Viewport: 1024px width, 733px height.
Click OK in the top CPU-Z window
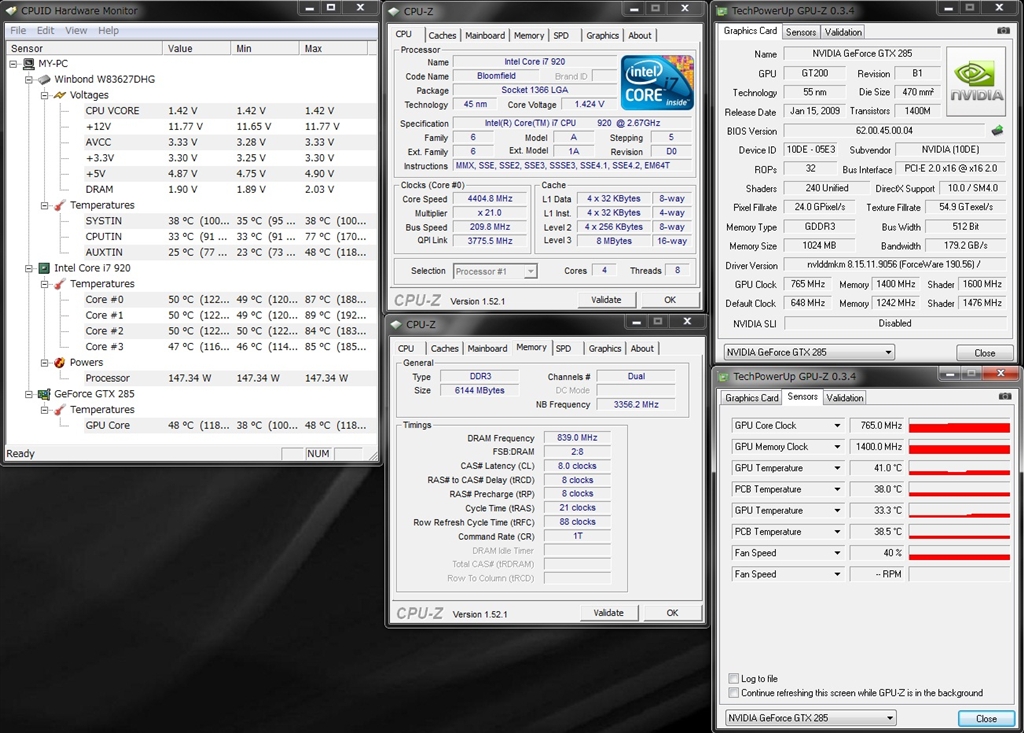(670, 300)
